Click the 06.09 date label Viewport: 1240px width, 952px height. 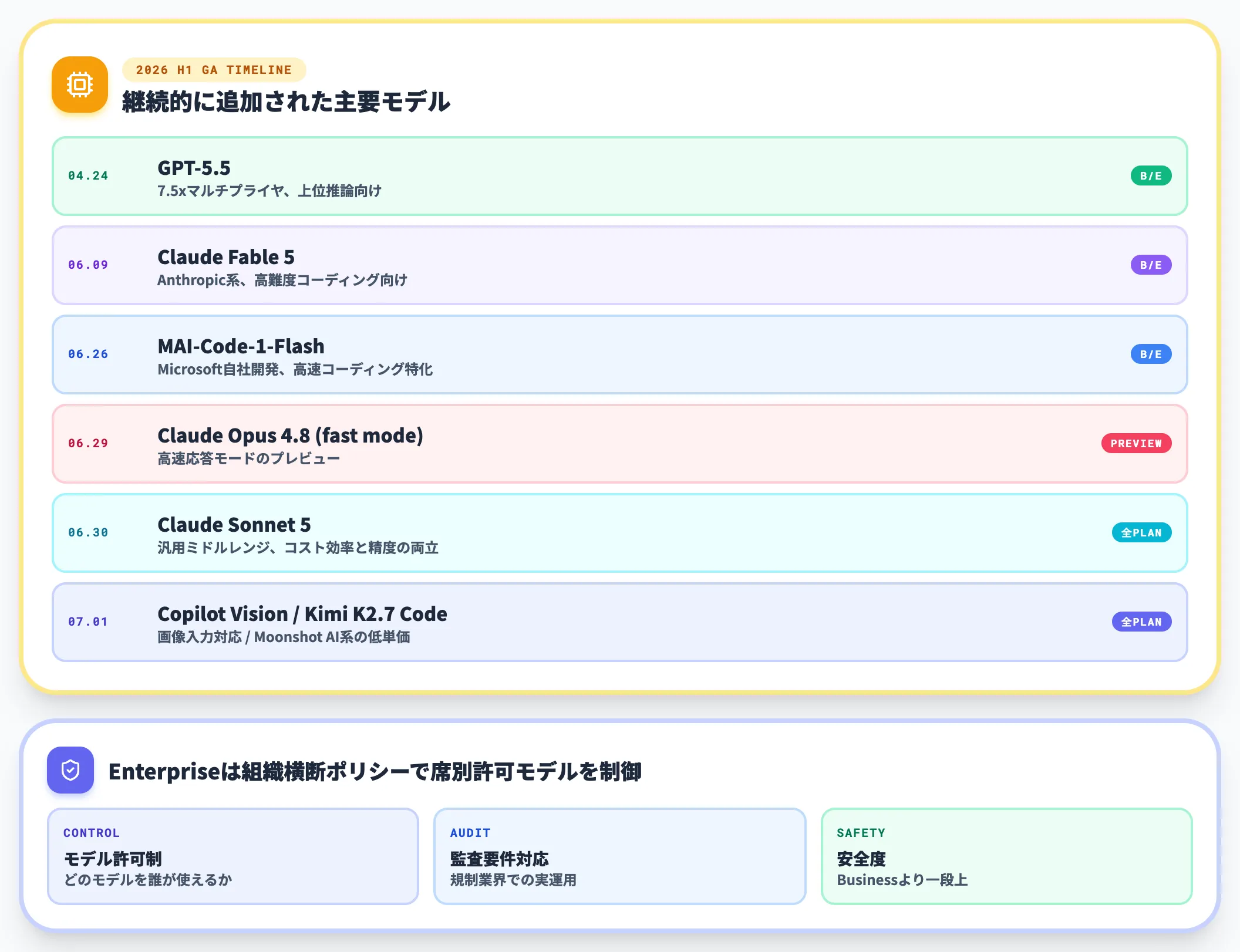(88, 265)
